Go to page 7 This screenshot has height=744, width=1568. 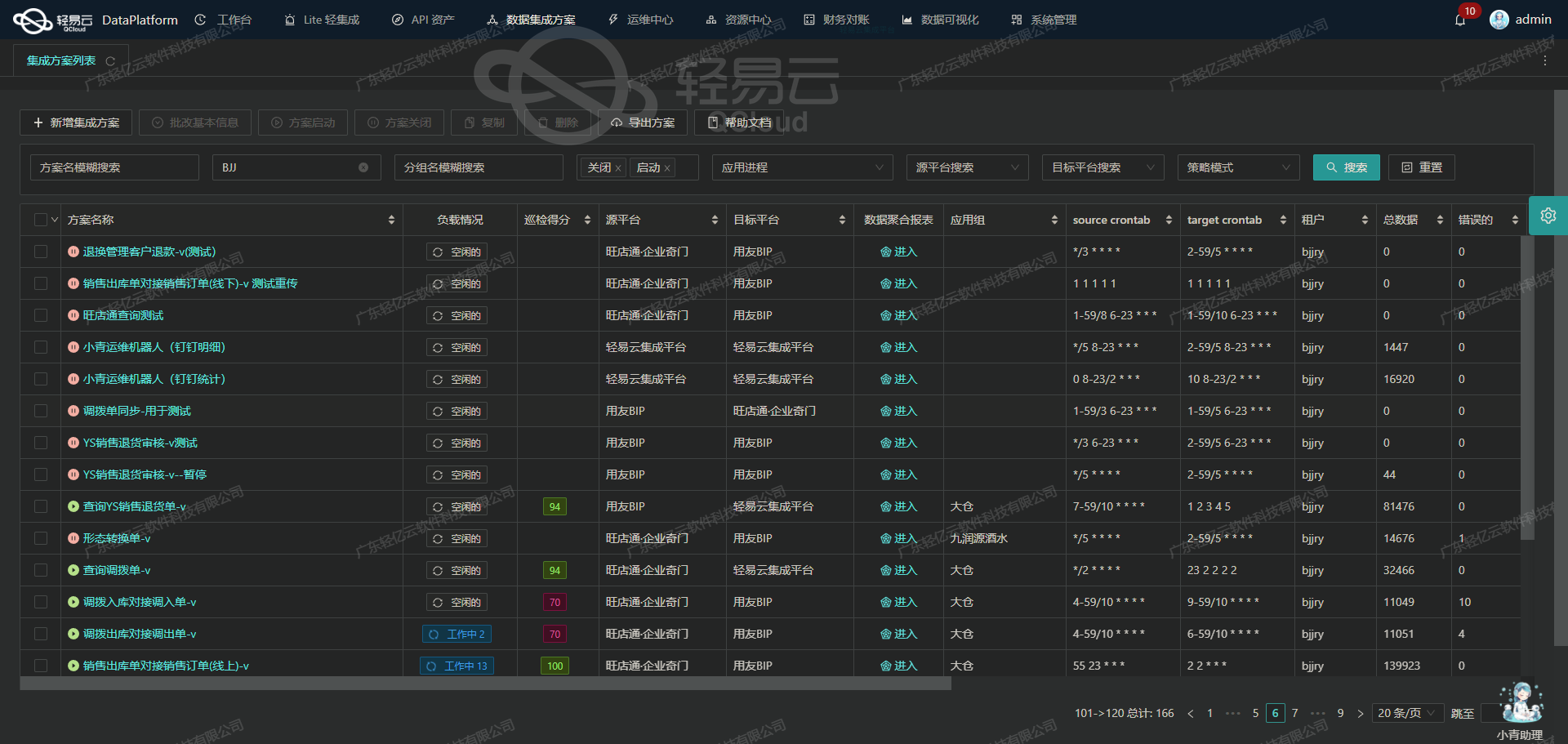click(x=1294, y=714)
